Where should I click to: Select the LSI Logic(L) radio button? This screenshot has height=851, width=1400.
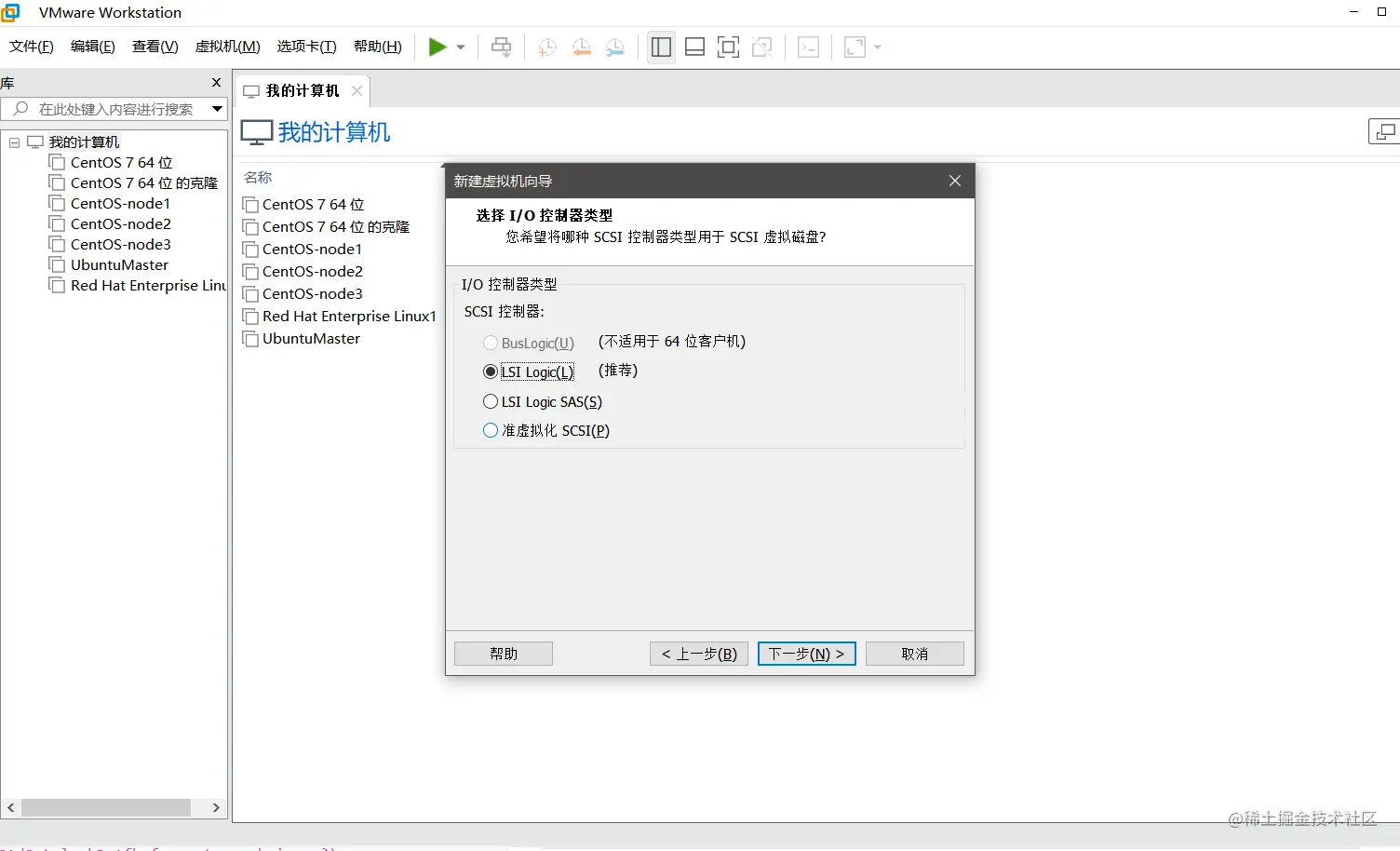pyautogui.click(x=491, y=372)
